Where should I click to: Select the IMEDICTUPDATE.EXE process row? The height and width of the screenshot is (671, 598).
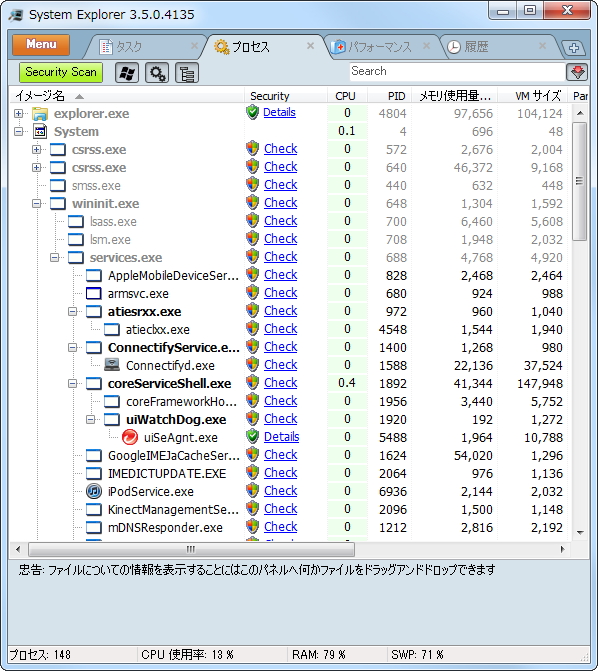click(290, 473)
